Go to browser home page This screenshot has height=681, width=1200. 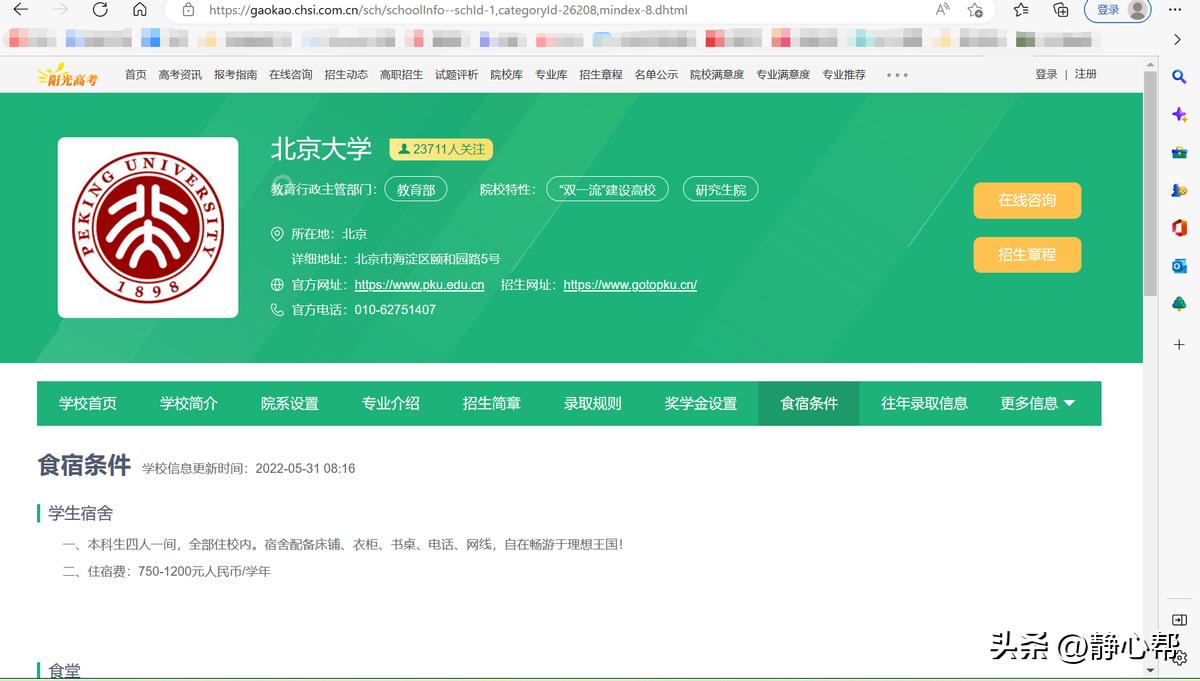tap(141, 11)
